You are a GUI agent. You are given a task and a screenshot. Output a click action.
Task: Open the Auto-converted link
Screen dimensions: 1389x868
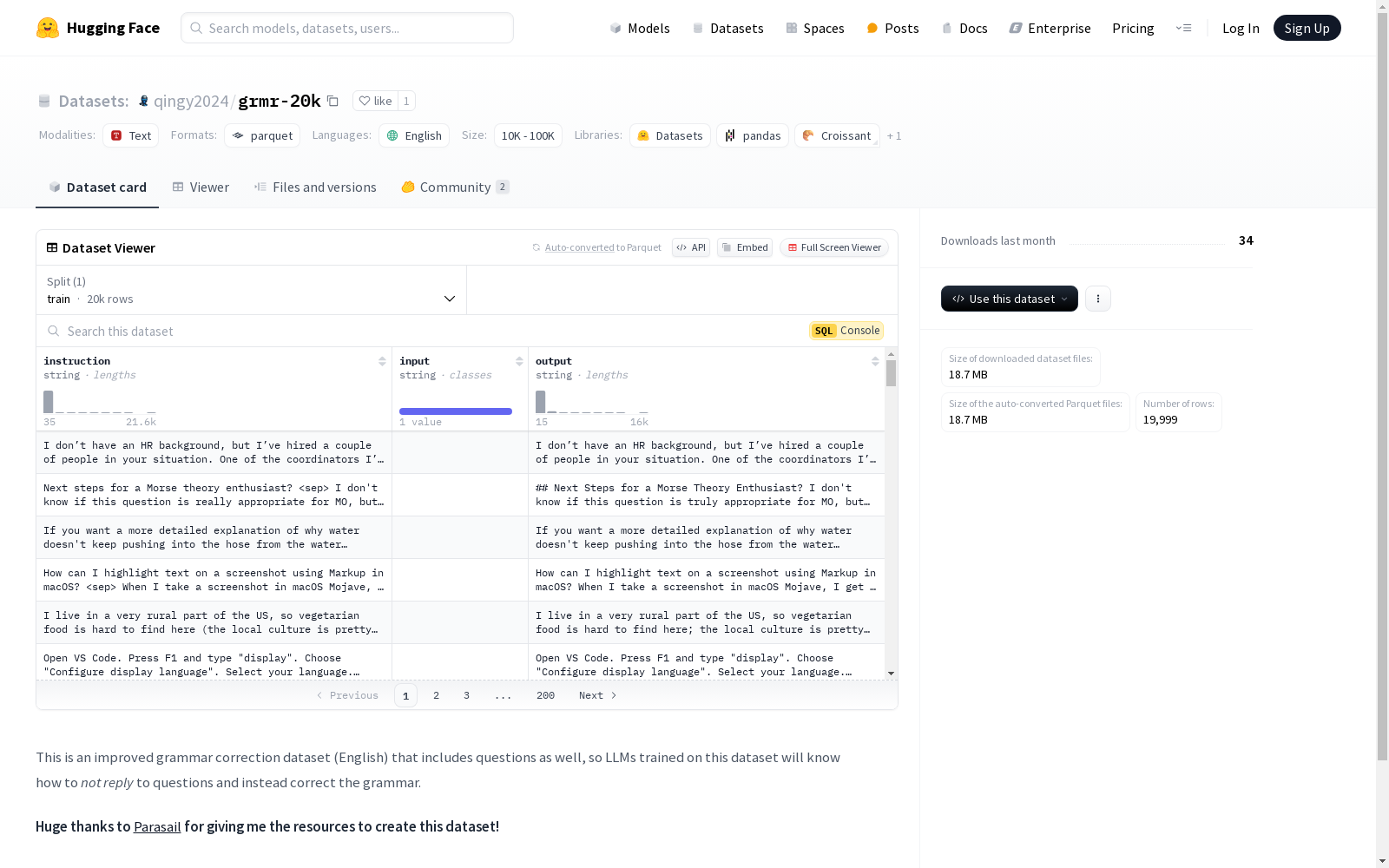tap(579, 247)
